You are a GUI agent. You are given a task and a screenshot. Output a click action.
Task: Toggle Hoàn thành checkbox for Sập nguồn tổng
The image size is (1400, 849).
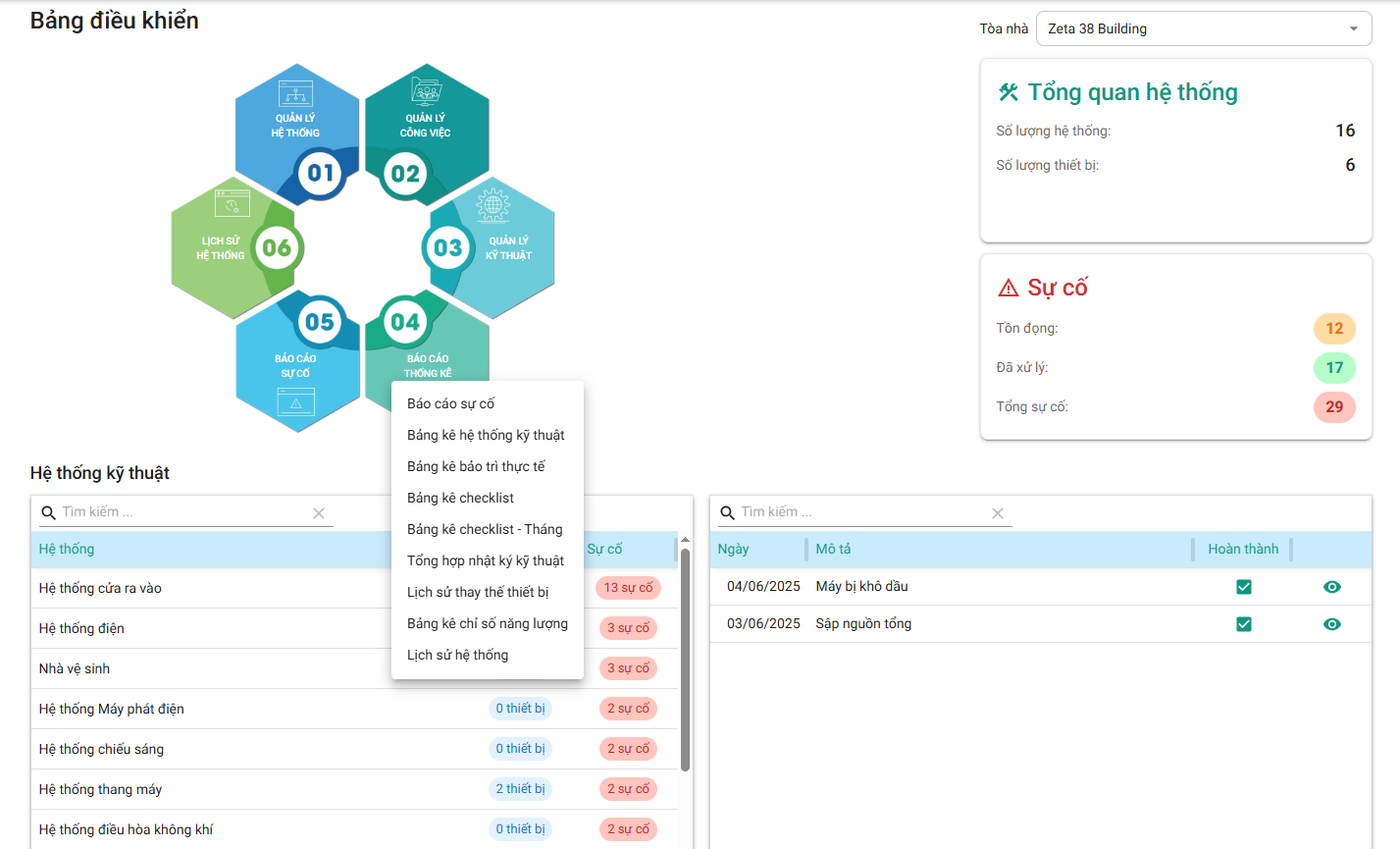click(1244, 624)
